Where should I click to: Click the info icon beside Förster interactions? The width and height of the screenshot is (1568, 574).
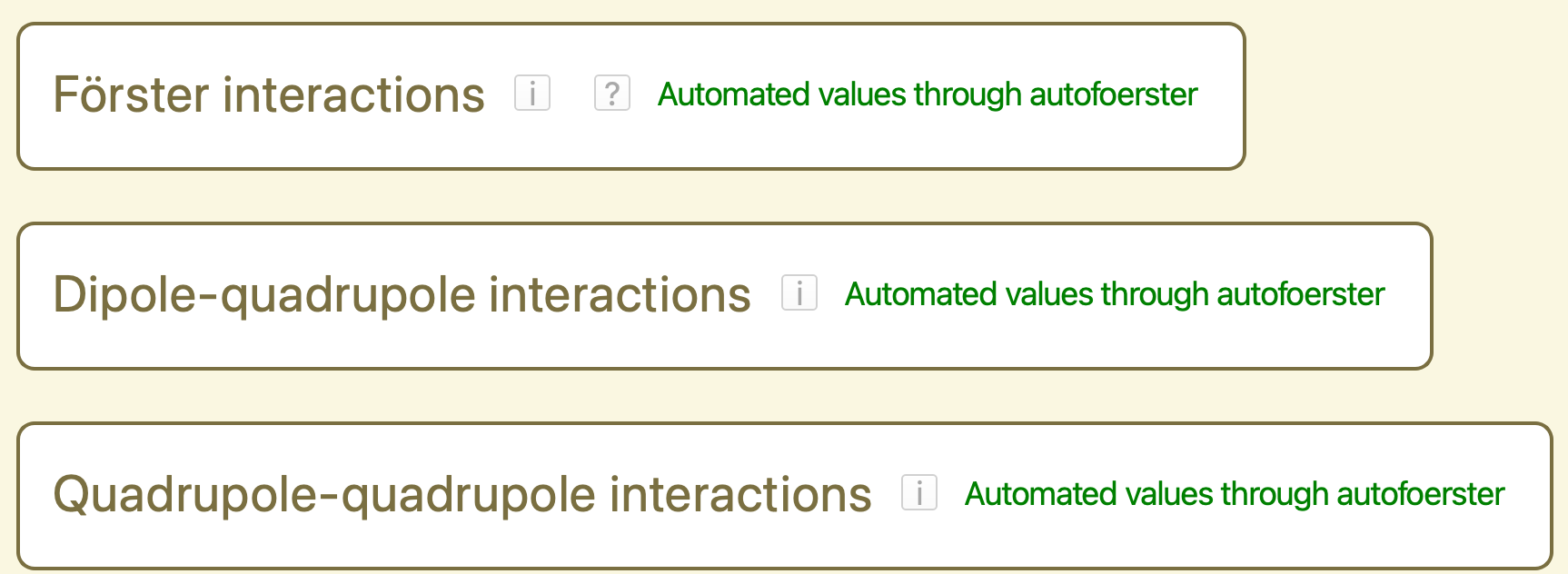(532, 93)
